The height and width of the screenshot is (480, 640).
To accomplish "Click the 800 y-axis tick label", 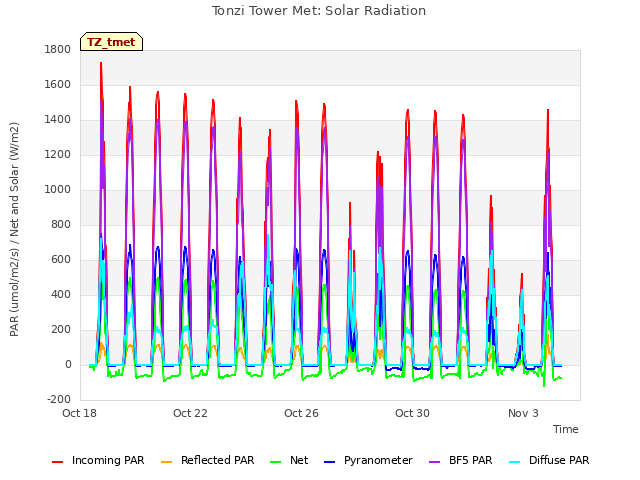I will (61, 225).
